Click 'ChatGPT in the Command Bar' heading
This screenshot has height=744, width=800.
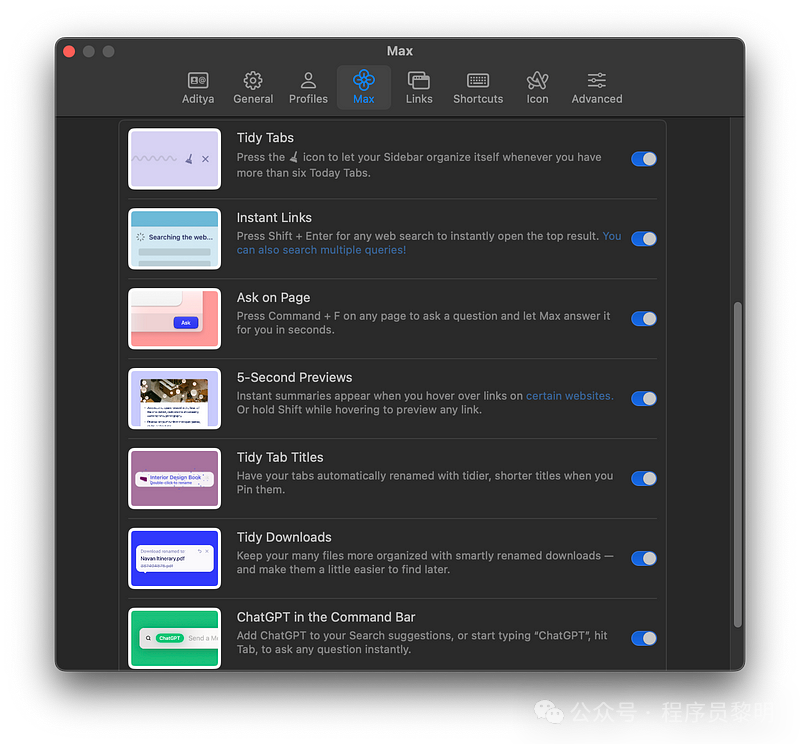[326, 617]
